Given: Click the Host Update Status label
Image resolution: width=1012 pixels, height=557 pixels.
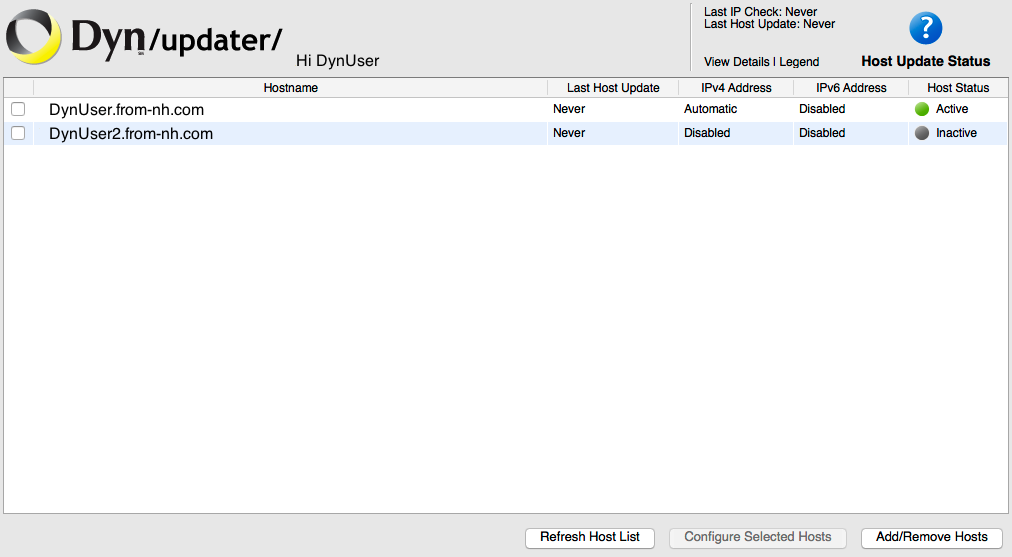Looking at the screenshot, I should (x=926, y=61).
